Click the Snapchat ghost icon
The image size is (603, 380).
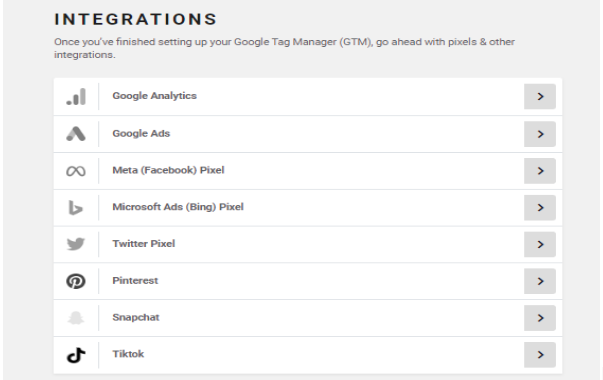(76, 318)
